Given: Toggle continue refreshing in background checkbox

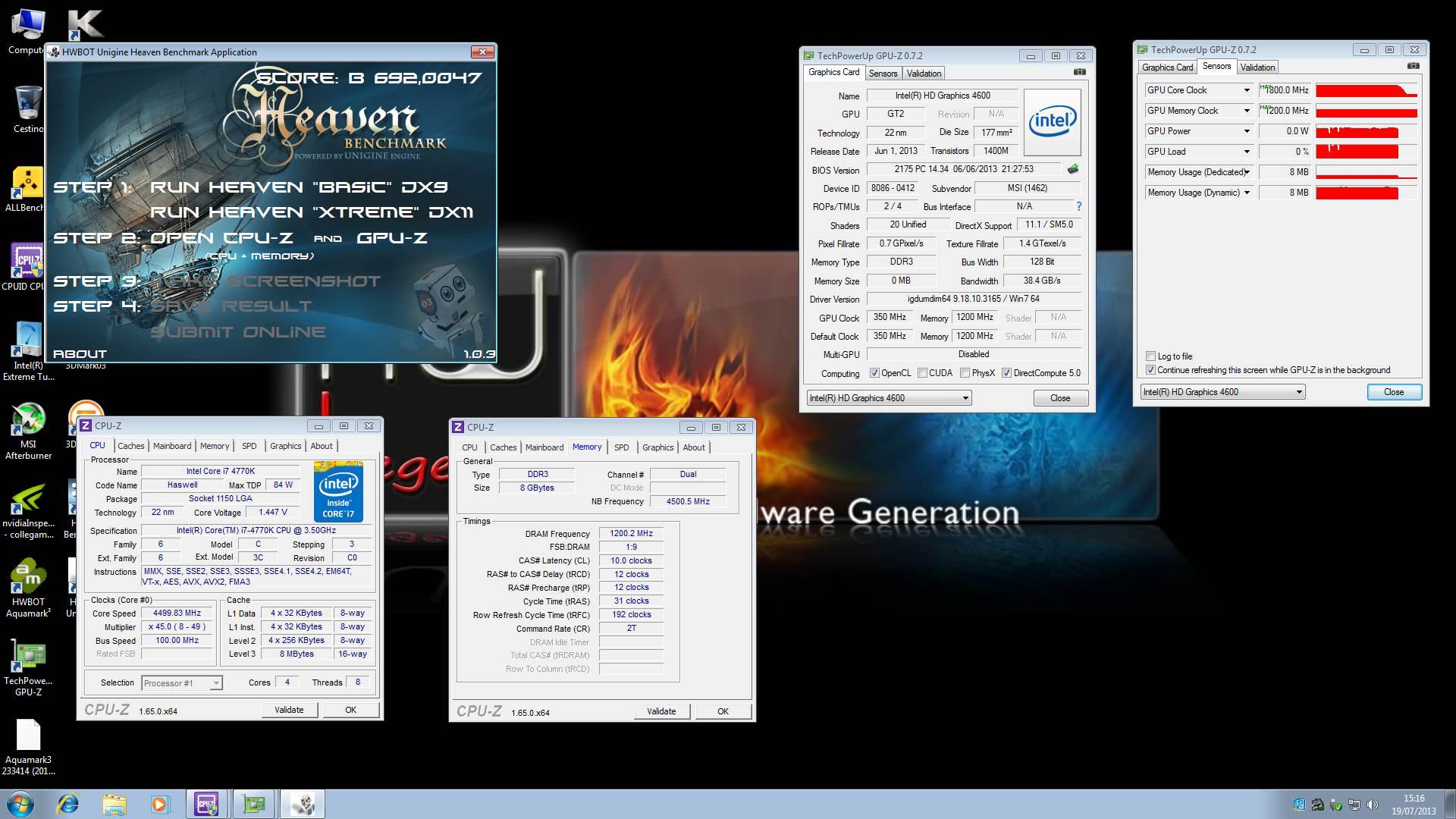Looking at the screenshot, I should (1150, 370).
